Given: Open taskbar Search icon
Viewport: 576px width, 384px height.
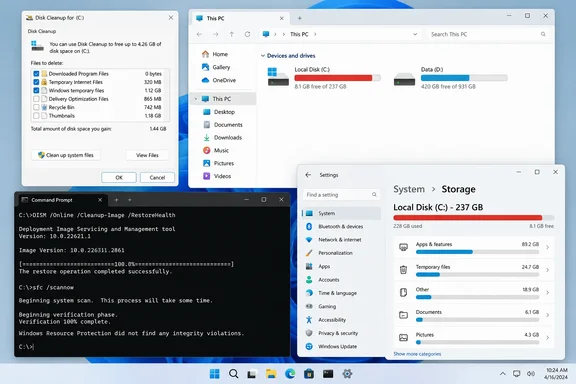Looking at the screenshot, I should click(x=233, y=374).
